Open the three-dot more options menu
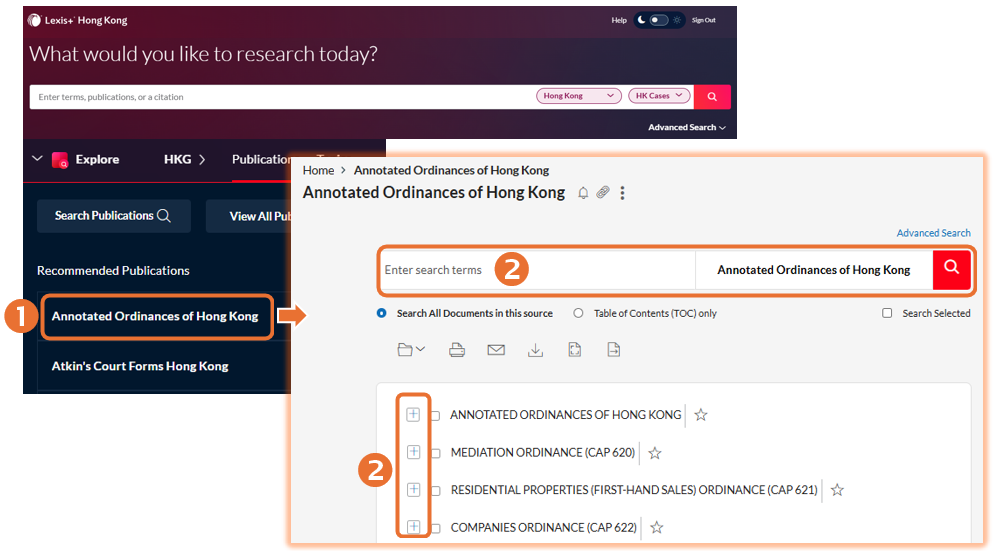997x551 pixels. coord(622,193)
